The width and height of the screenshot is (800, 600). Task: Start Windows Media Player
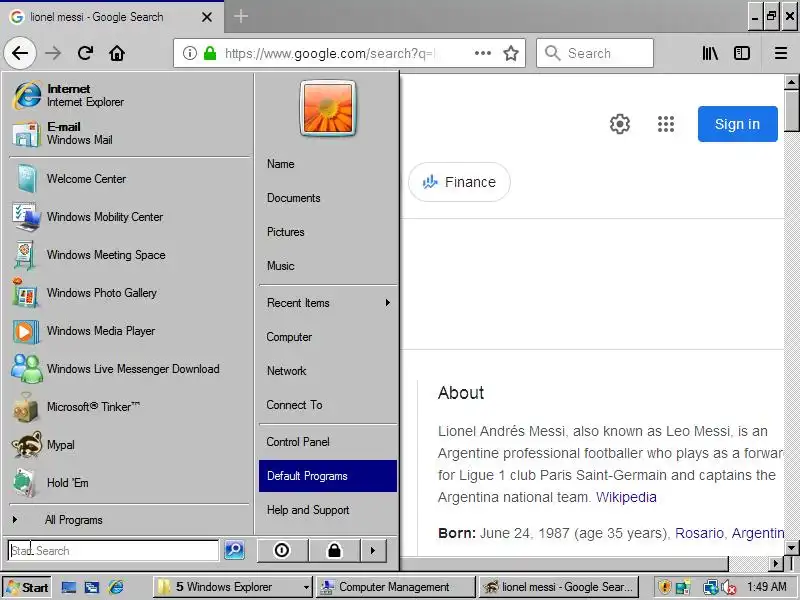pyautogui.click(x=130, y=331)
